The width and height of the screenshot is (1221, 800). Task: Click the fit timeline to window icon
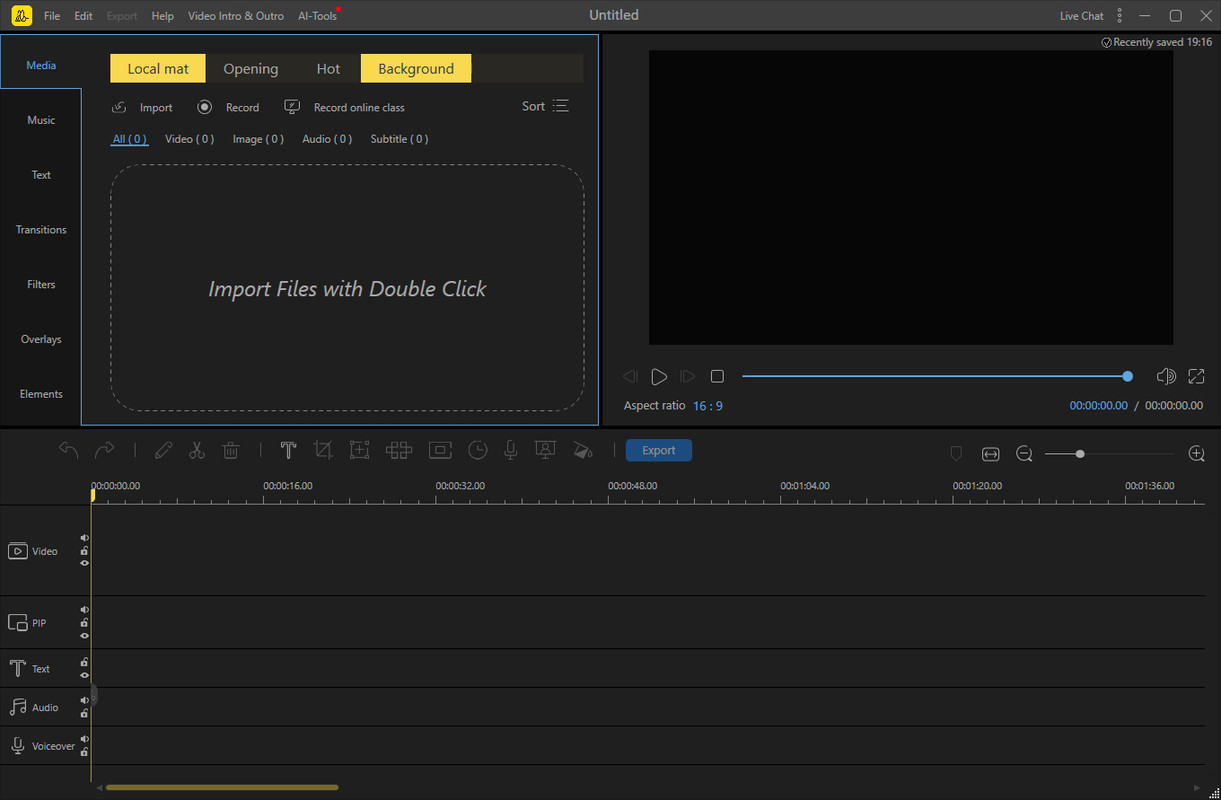tap(990, 454)
